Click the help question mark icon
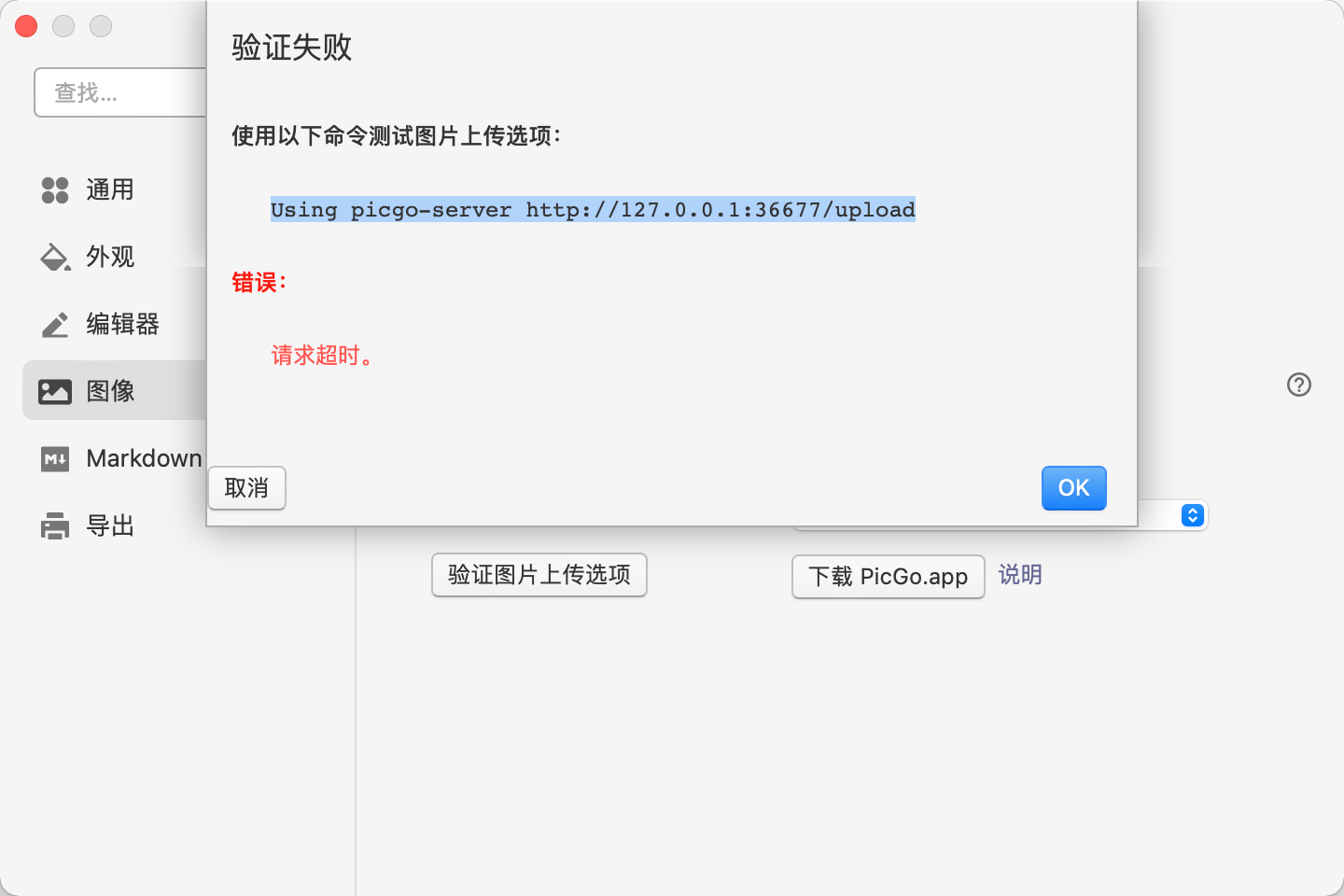Image resolution: width=1344 pixels, height=896 pixels. click(1299, 385)
